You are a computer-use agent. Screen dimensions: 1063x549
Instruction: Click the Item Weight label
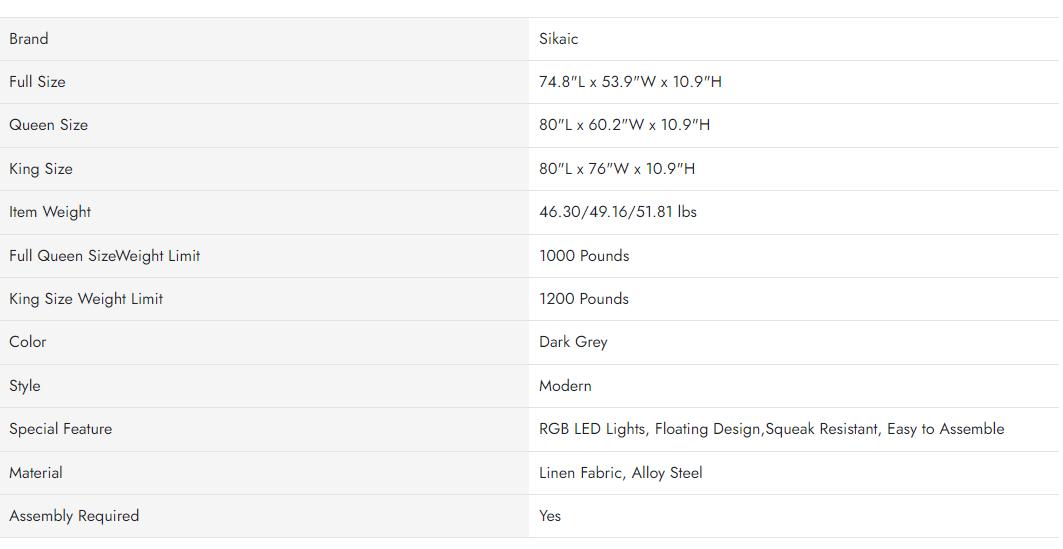[50, 212]
